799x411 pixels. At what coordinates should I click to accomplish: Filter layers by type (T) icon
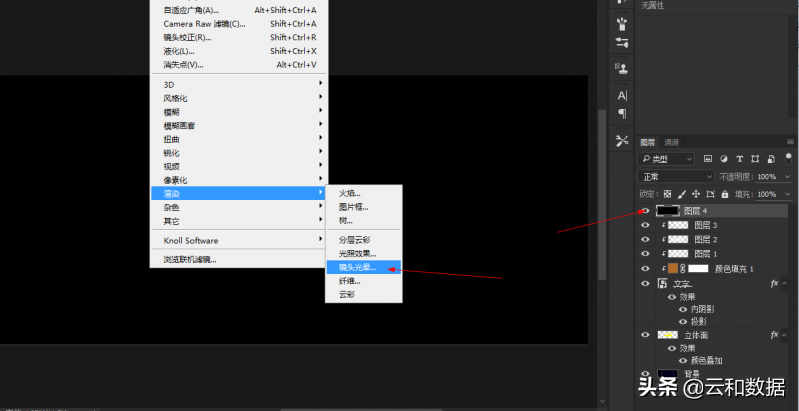click(740, 159)
